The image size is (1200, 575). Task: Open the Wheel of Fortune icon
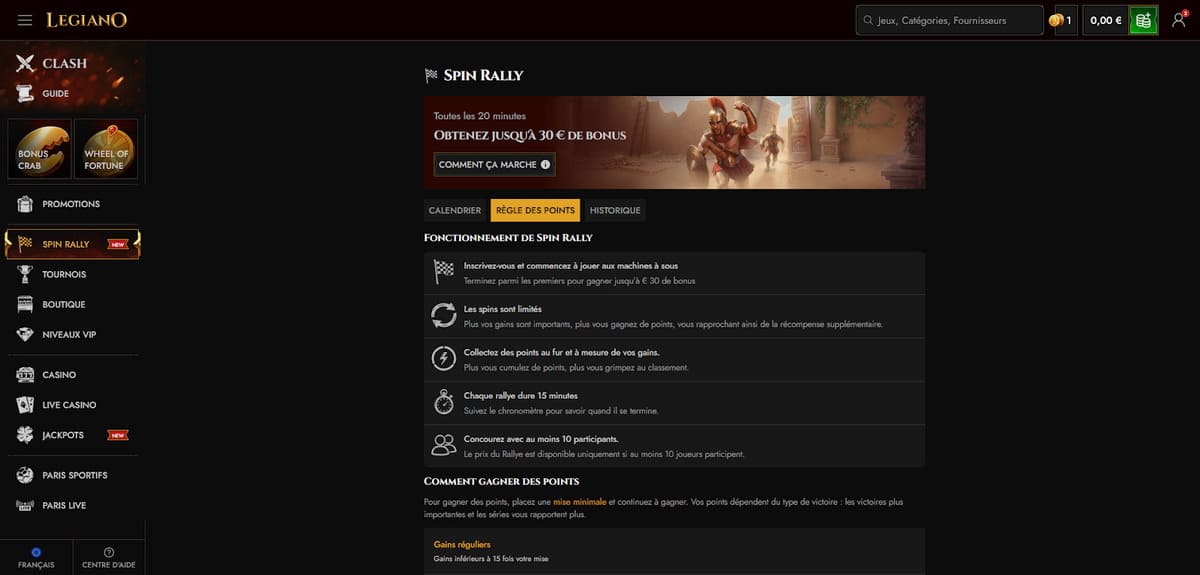coord(105,149)
